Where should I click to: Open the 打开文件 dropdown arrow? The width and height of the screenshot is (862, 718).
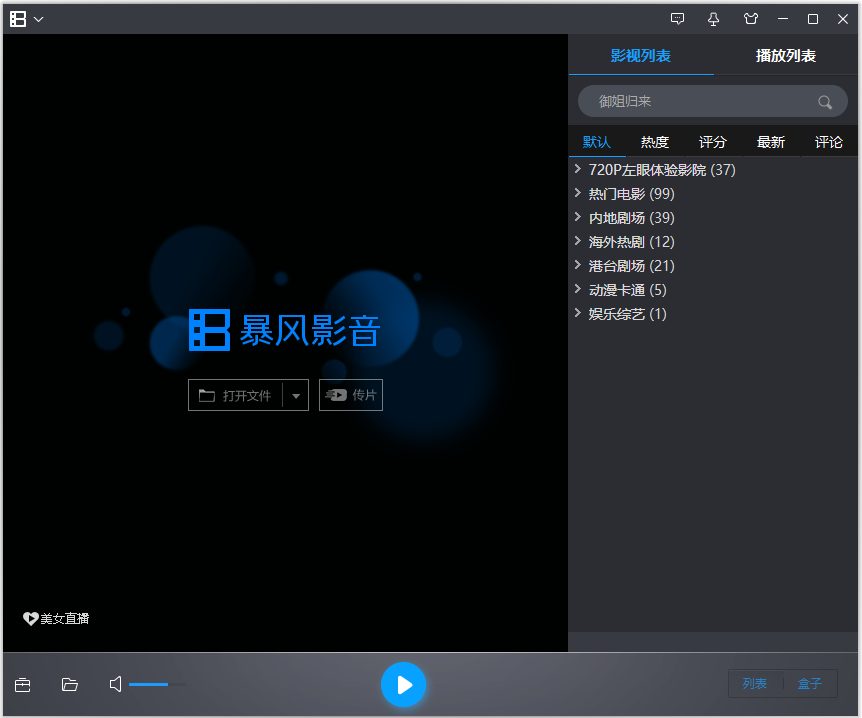click(x=296, y=395)
